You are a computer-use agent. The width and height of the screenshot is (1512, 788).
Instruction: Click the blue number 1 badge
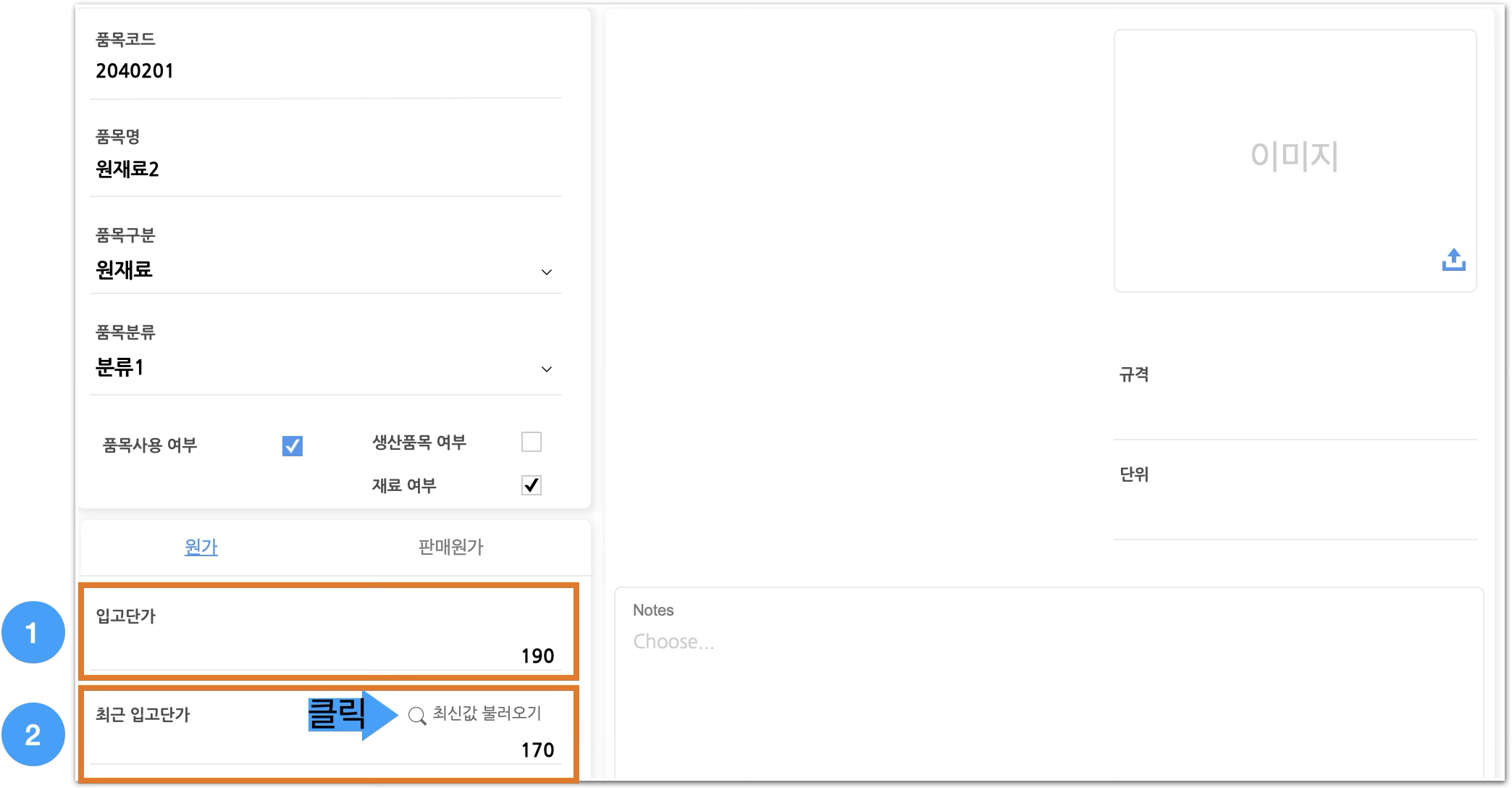coord(33,633)
